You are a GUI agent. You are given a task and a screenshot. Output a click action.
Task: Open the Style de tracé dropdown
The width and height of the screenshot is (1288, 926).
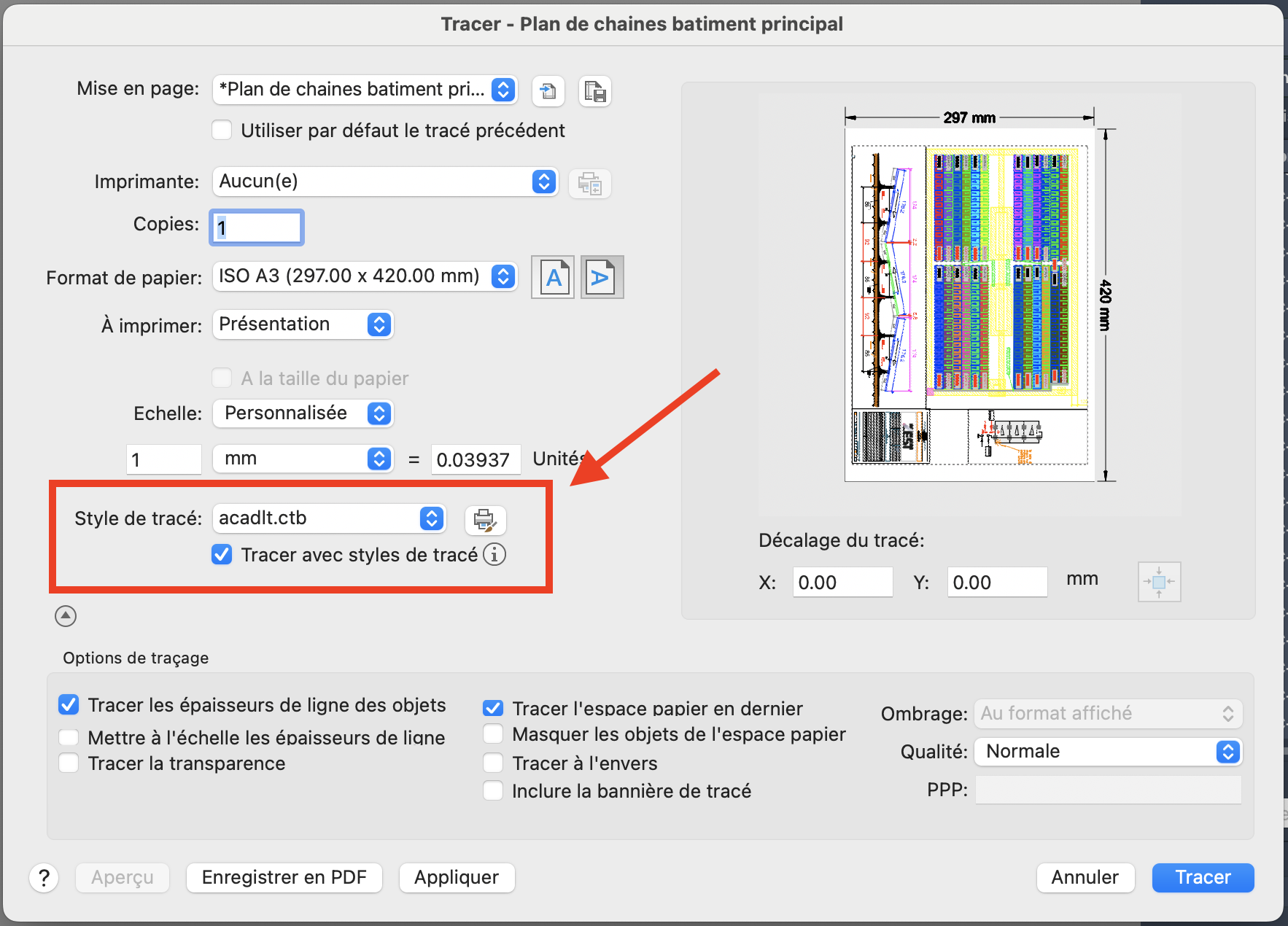point(329,518)
